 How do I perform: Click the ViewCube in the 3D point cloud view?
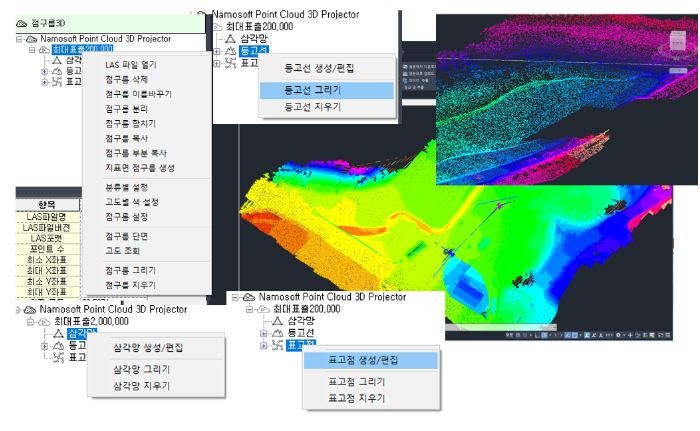[x=678, y=42]
